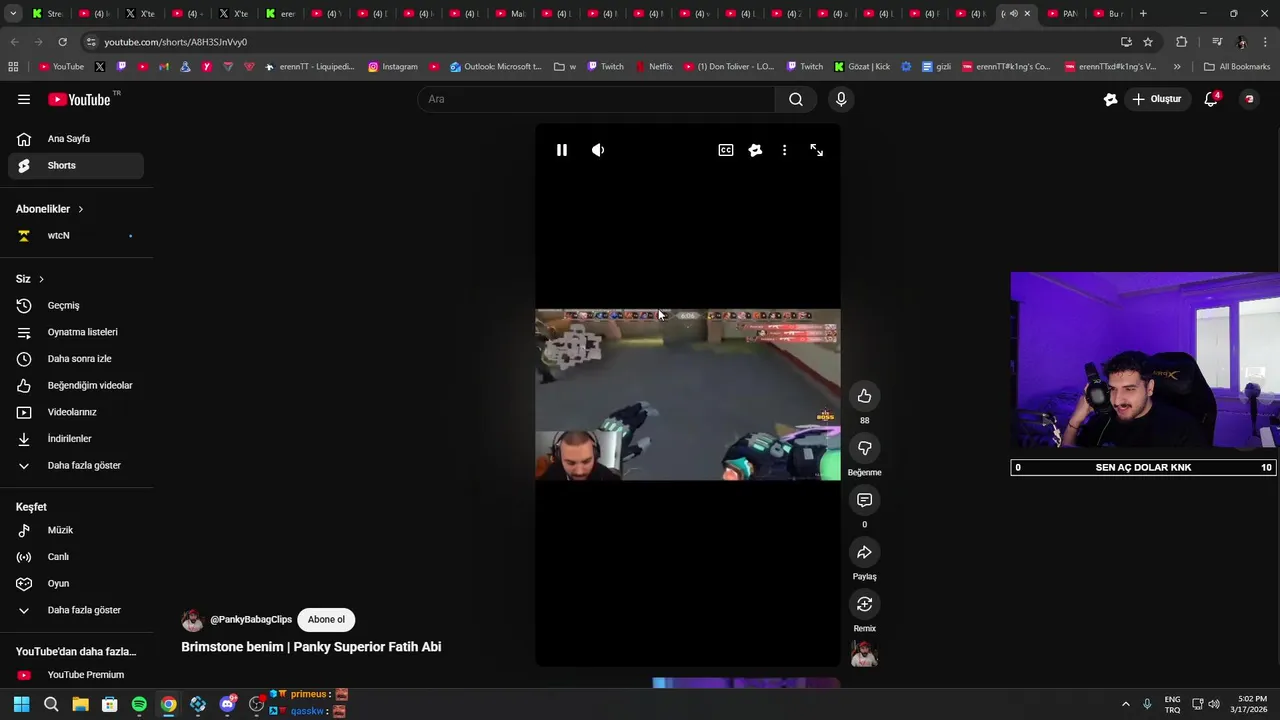Image resolution: width=1280 pixels, height=720 pixels.
Task: Open comments on the Short
Action: [x=864, y=500]
